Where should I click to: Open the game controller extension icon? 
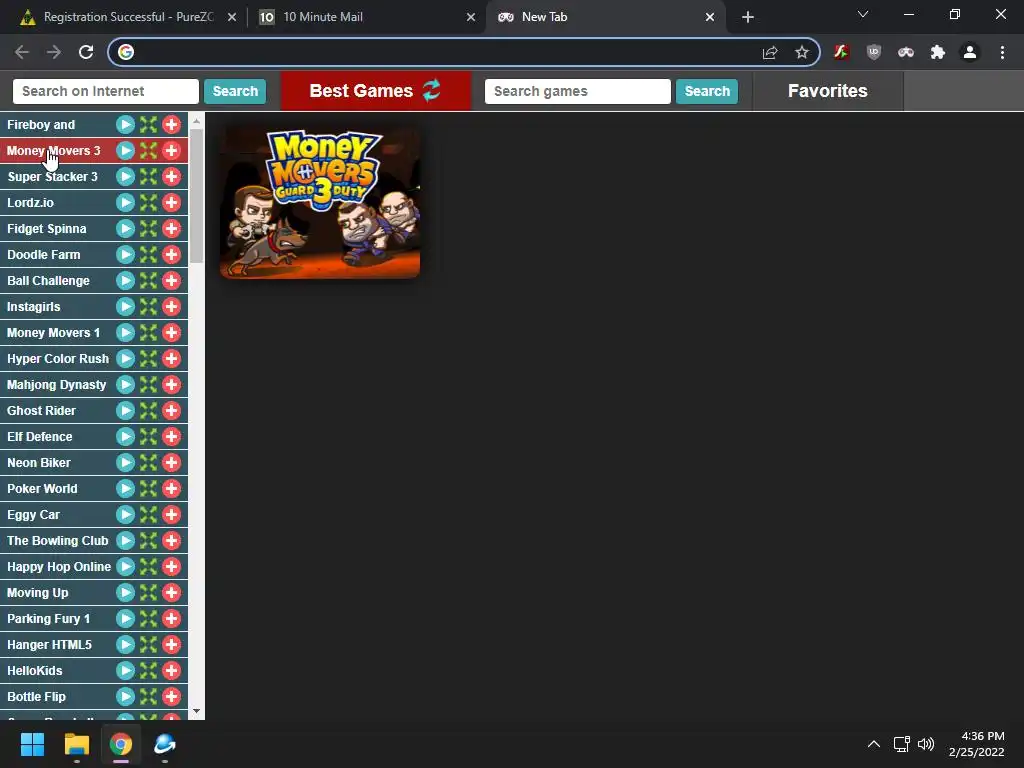tap(906, 52)
